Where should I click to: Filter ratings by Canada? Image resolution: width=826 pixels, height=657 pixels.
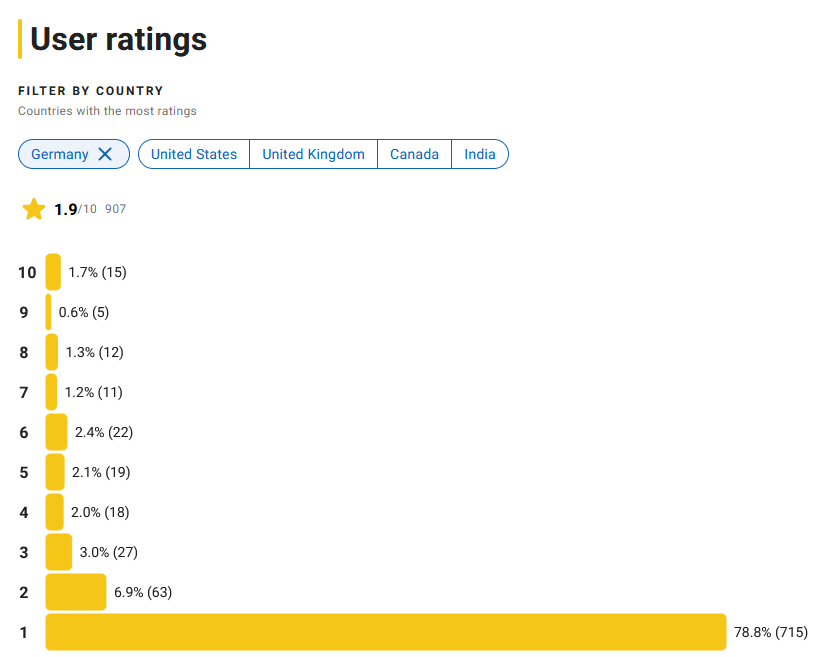[414, 154]
